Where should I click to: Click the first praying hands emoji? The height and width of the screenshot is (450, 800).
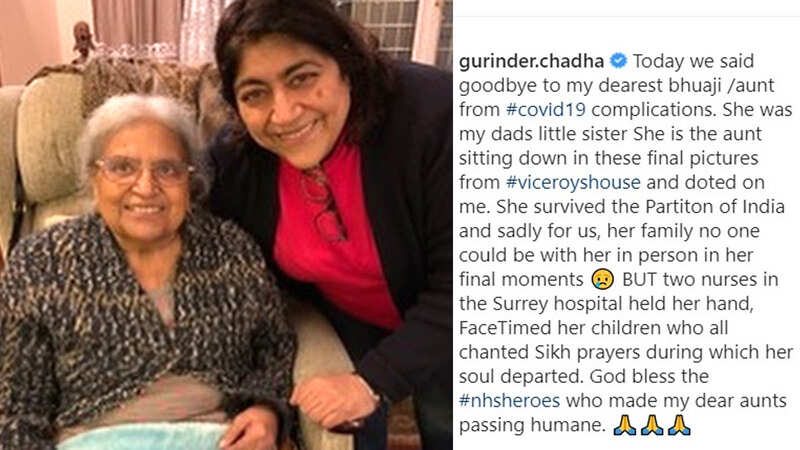(x=625, y=425)
